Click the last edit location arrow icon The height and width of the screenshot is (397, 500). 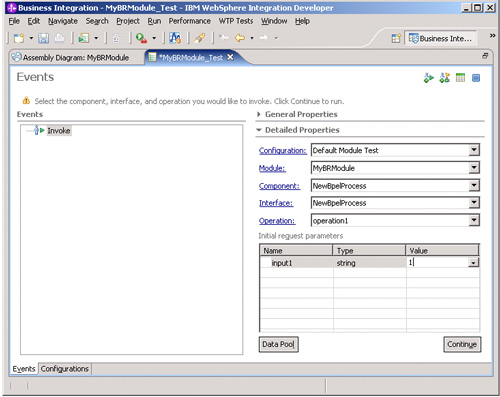click(224, 38)
